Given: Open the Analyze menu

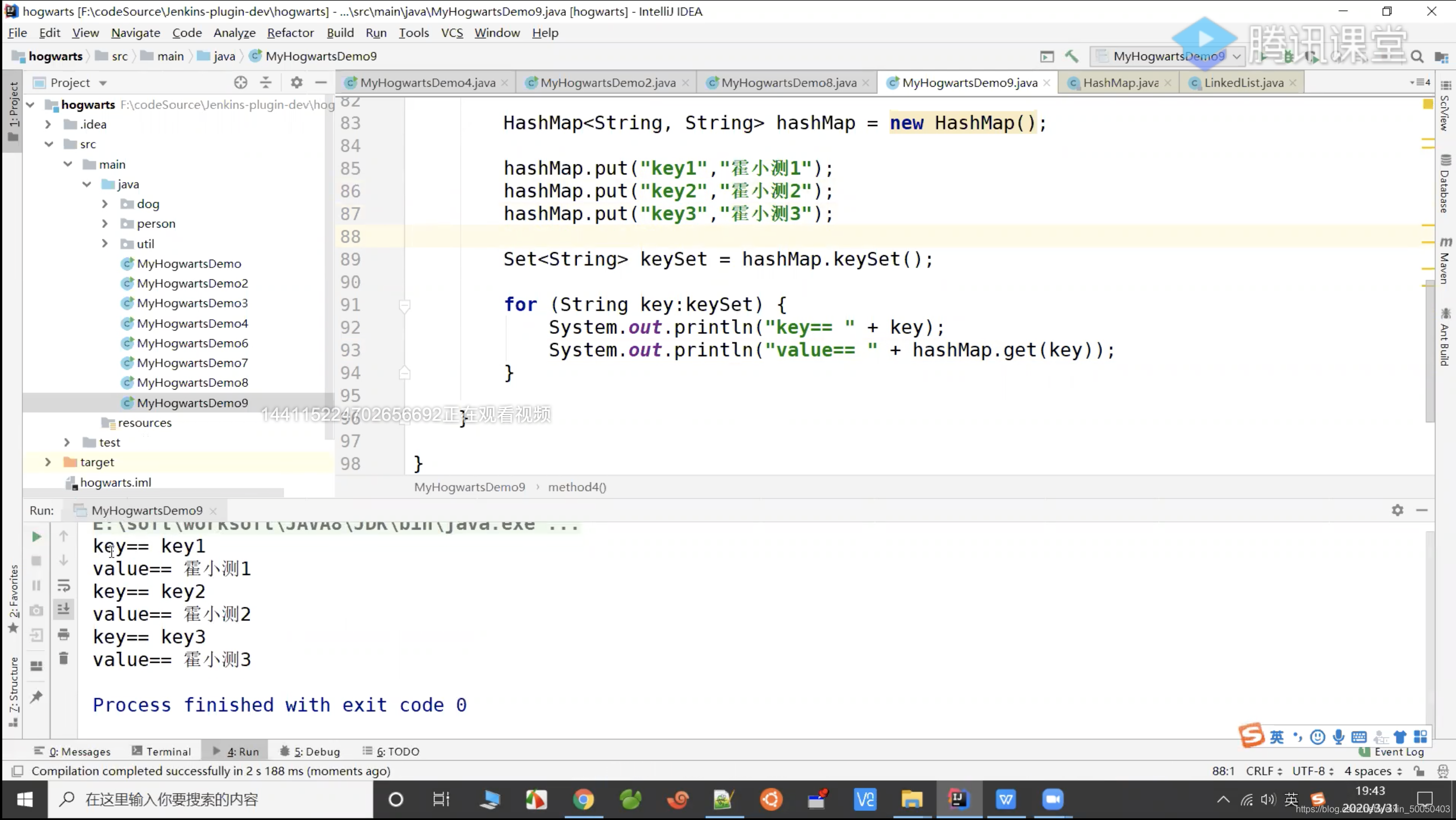Looking at the screenshot, I should [234, 33].
